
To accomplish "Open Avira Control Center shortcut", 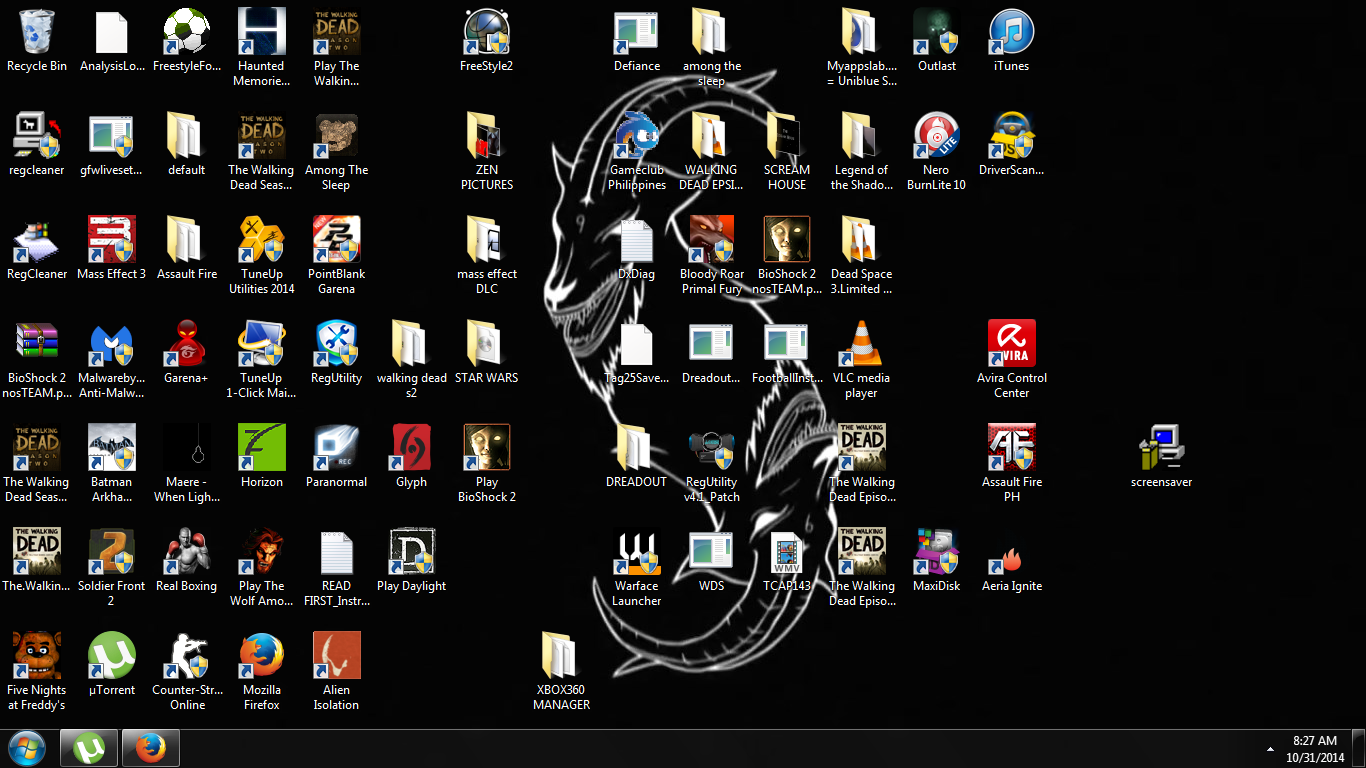I will point(1012,344).
